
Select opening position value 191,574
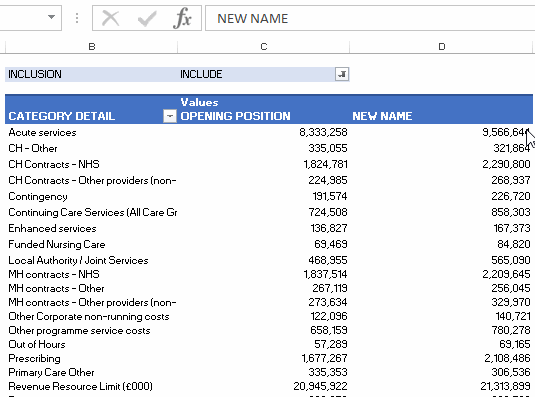coord(330,196)
